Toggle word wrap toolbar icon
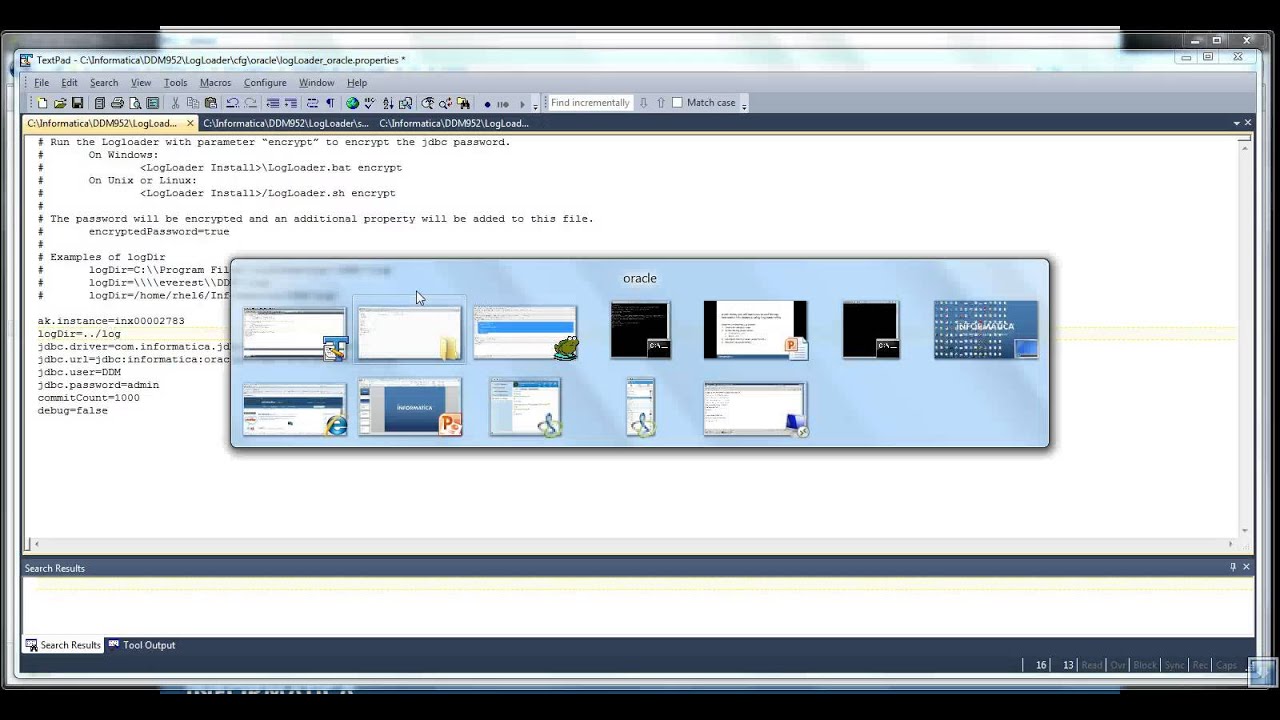 click(x=312, y=103)
